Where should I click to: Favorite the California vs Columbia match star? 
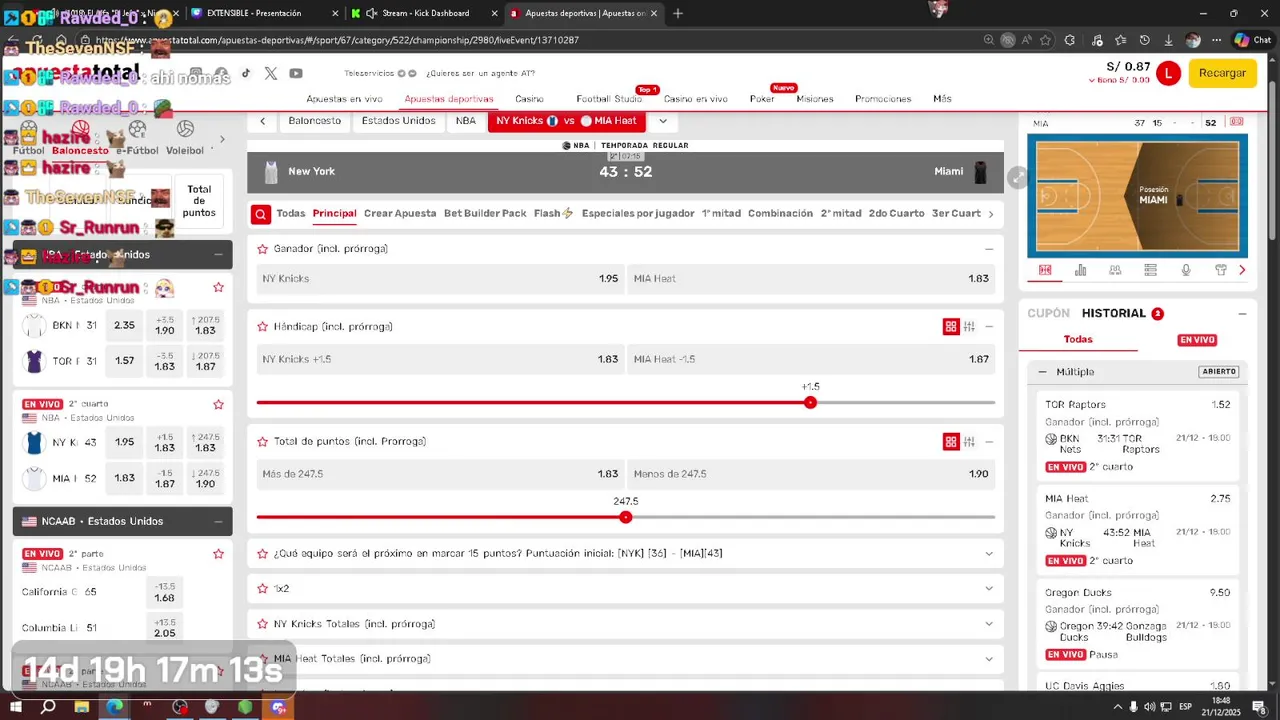point(218,554)
